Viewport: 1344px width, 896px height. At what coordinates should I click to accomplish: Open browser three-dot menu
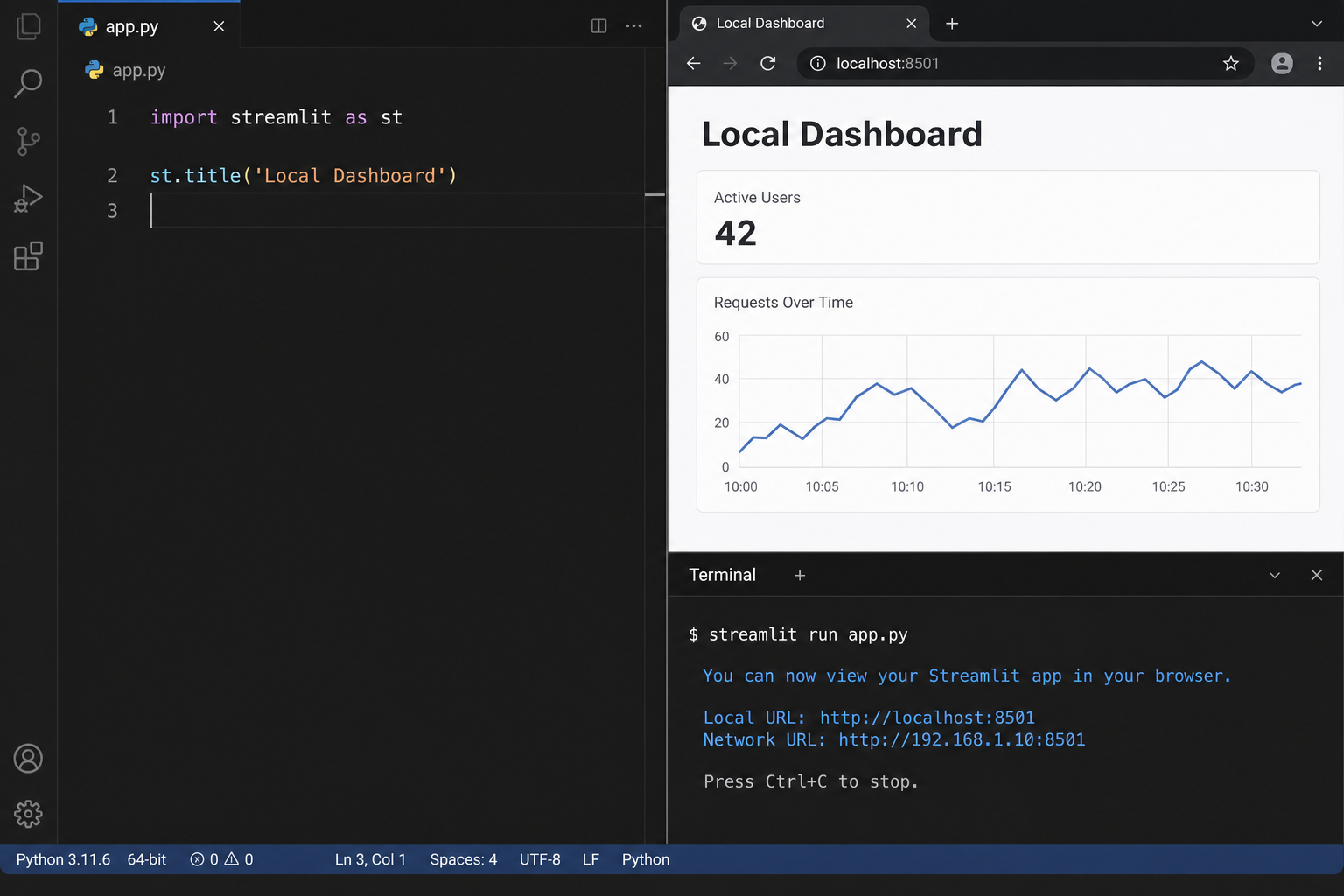(1319, 63)
